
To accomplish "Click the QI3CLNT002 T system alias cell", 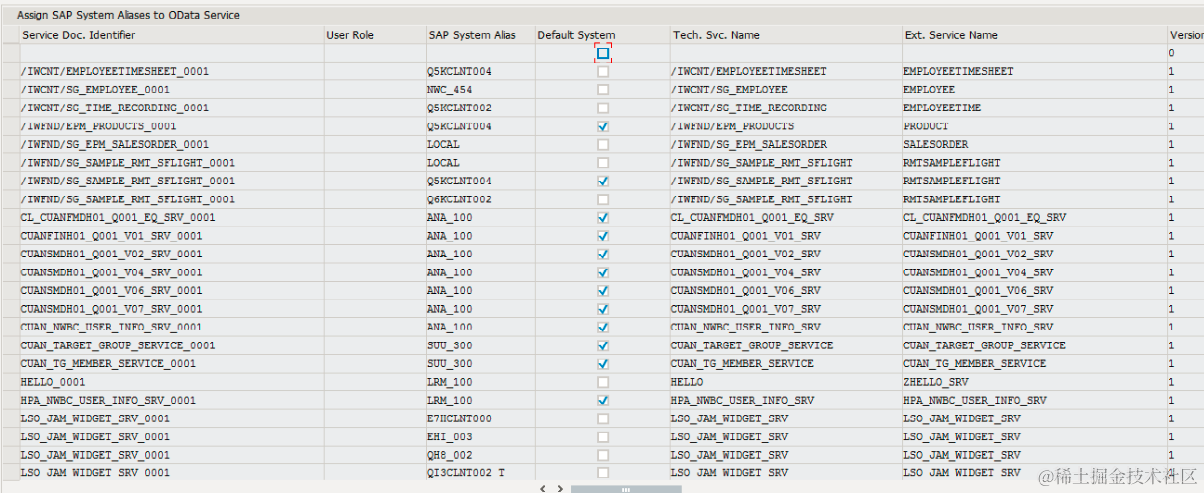I will tap(480, 473).
